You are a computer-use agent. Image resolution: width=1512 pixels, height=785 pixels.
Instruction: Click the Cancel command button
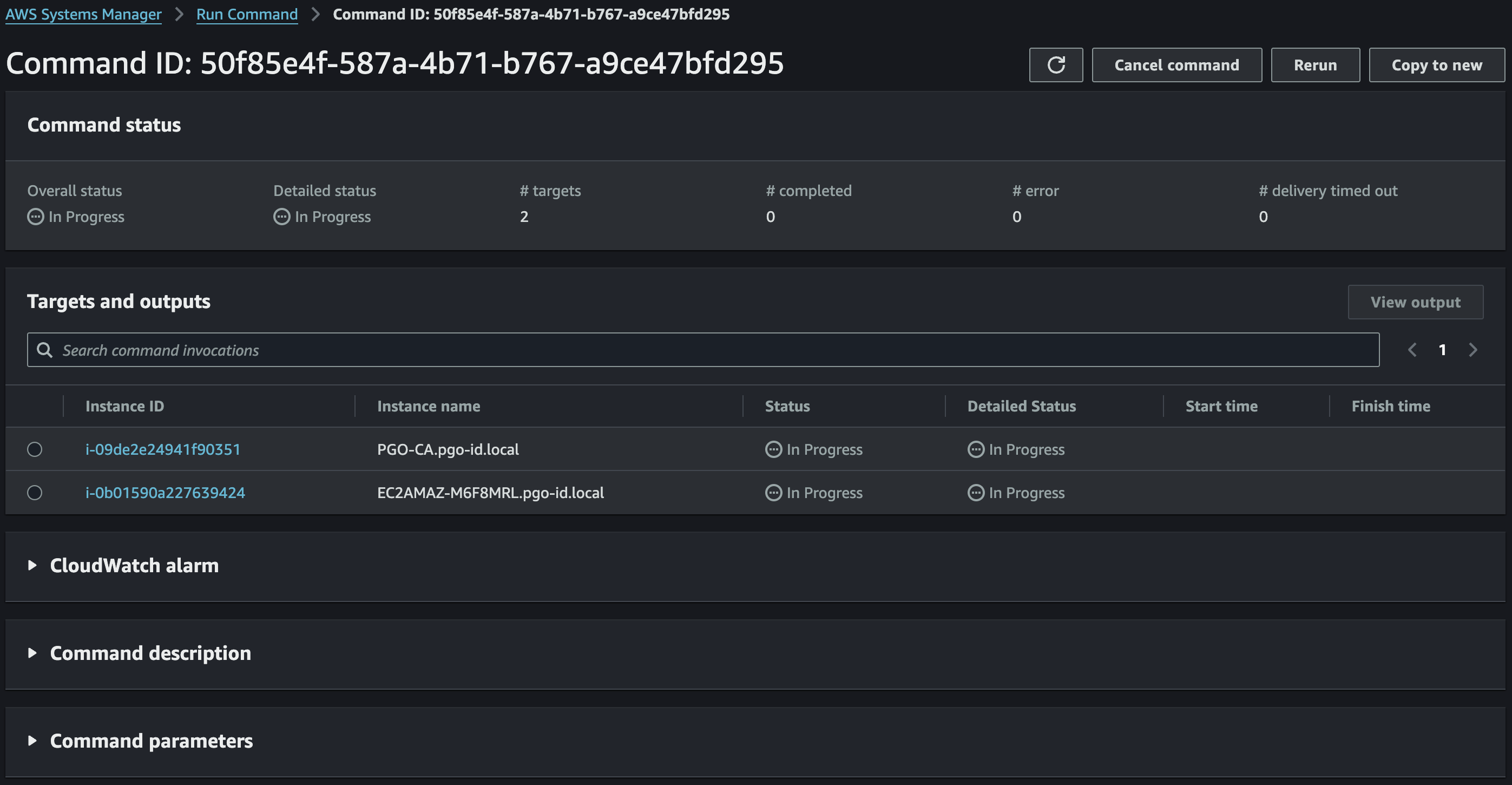pyautogui.click(x=1176, y=64)
